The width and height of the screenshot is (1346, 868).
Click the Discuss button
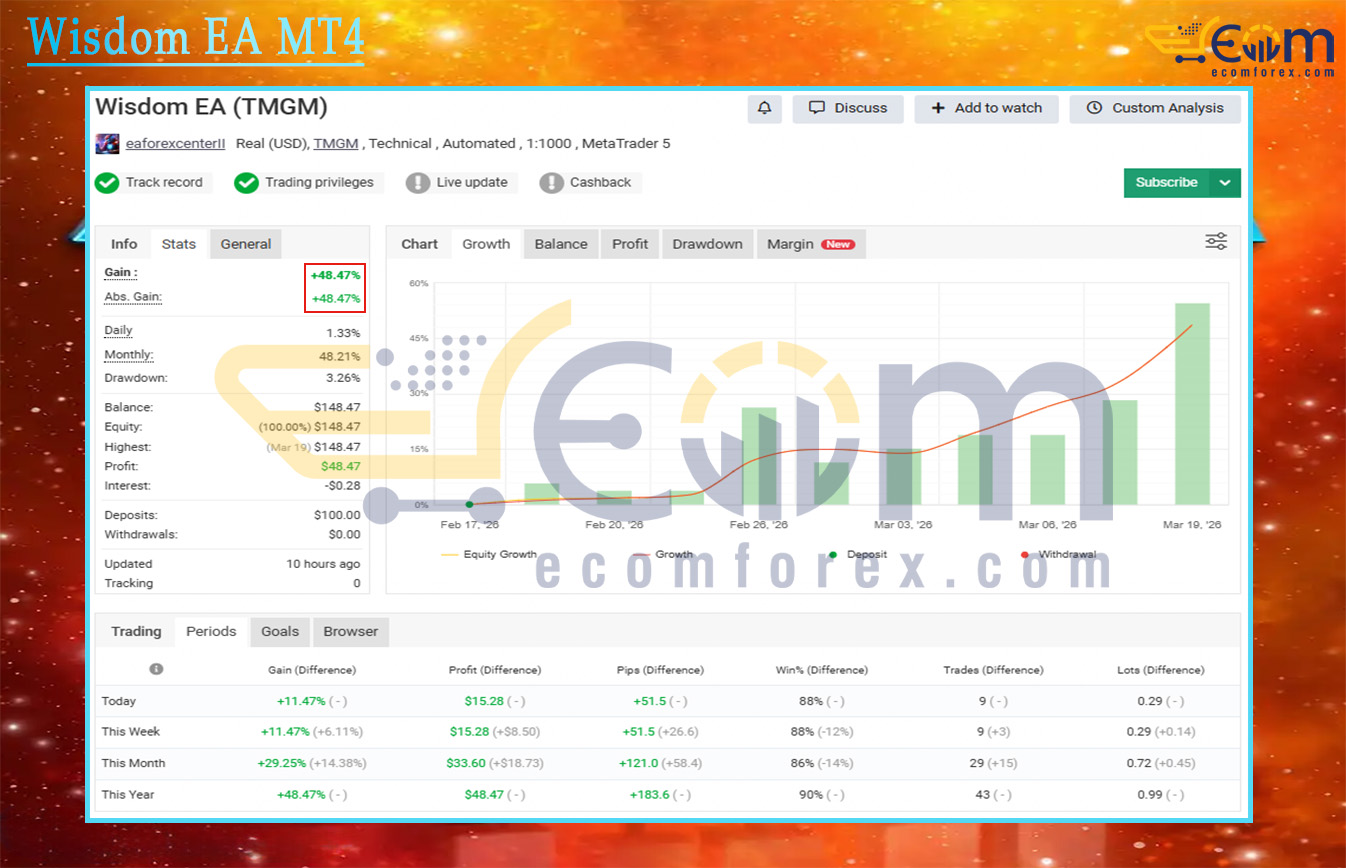pos(848,108)
